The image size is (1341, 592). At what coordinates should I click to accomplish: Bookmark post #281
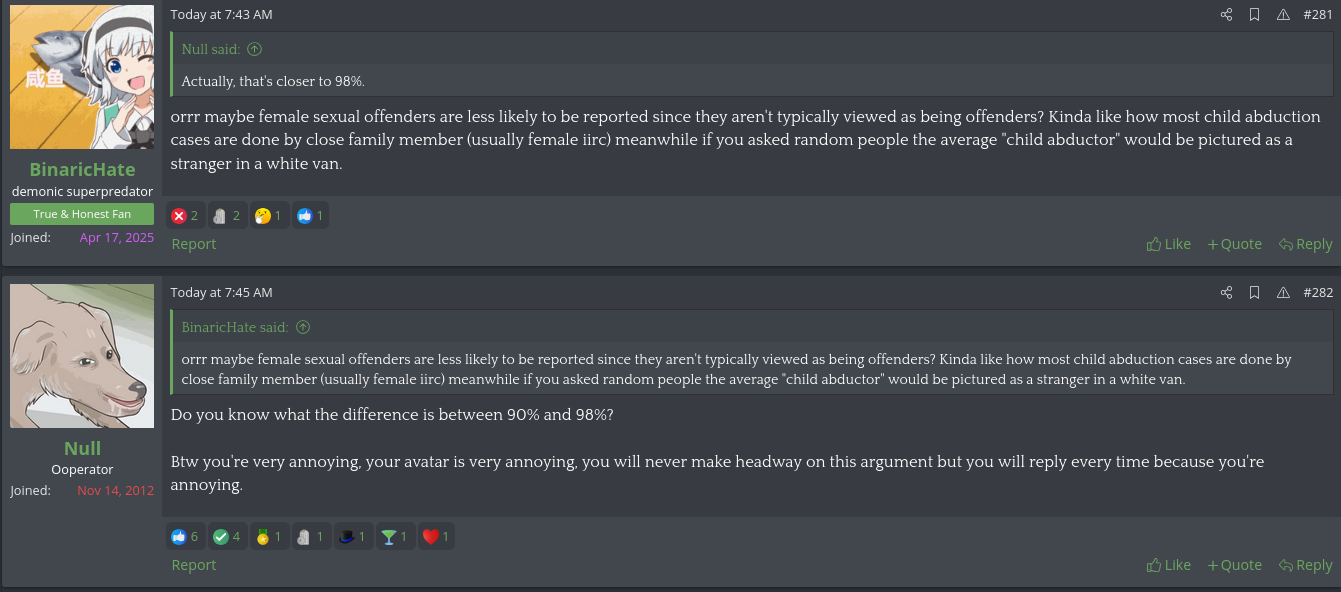1254,15
